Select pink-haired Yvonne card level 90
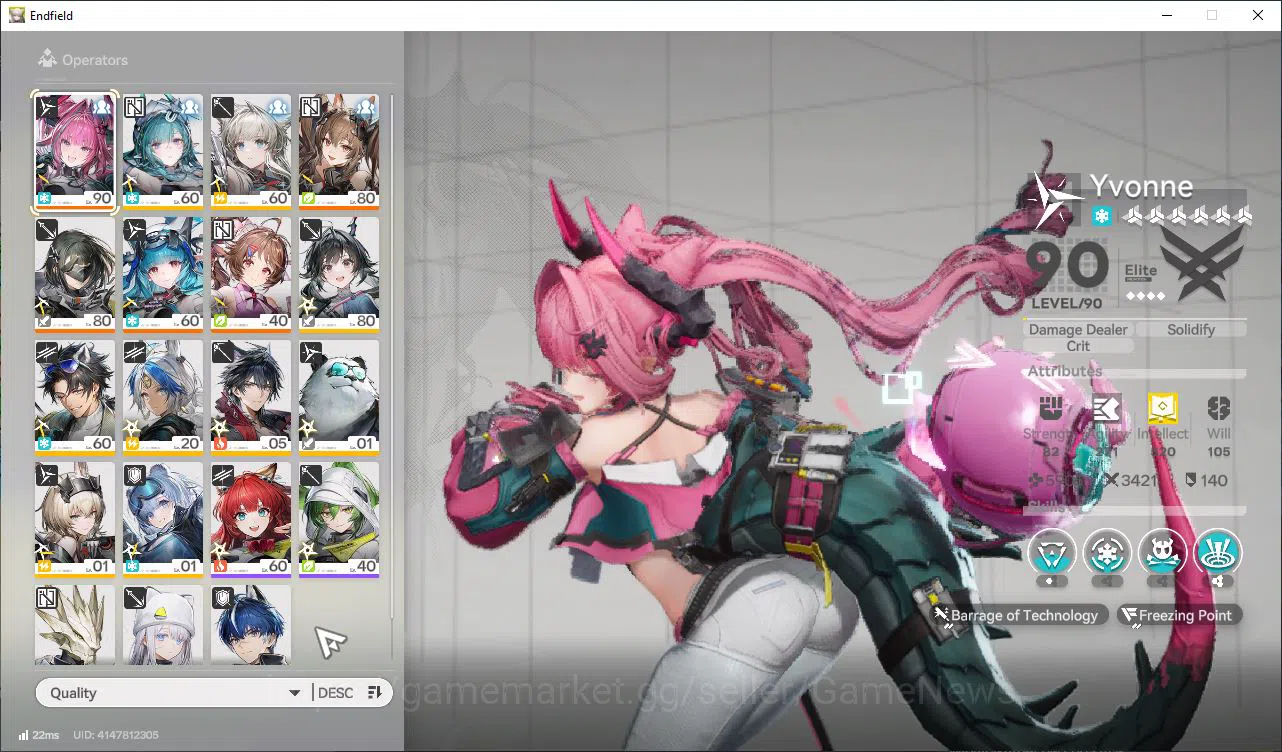This screenshot has width=1282, height=752. (x=75, y=151)
